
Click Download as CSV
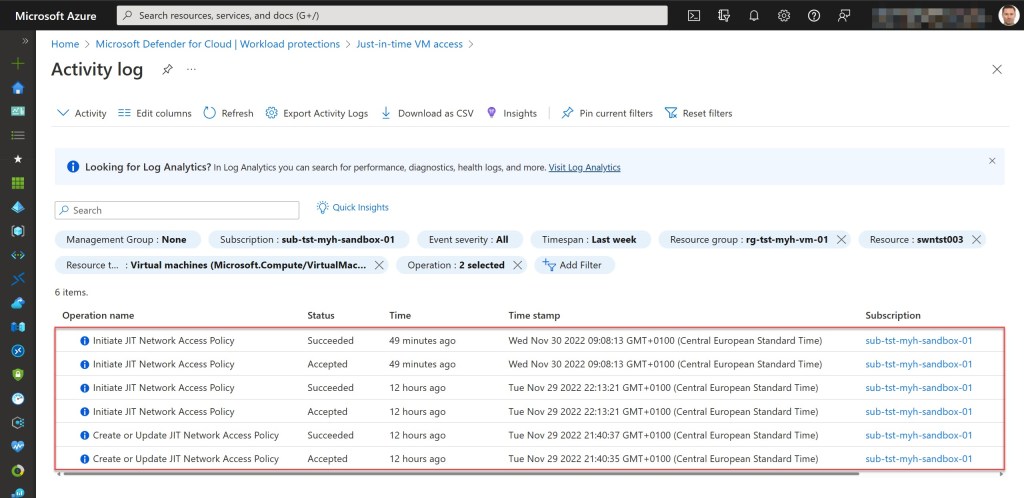427,113
